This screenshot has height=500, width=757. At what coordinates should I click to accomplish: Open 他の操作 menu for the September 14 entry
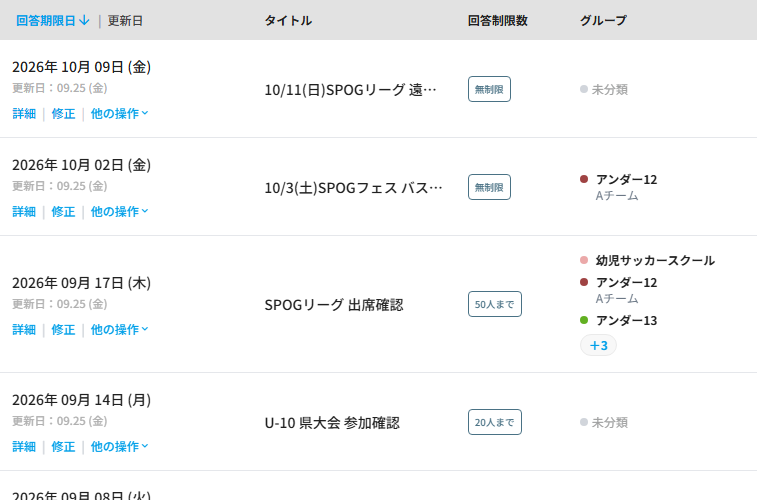coord(119,446)
